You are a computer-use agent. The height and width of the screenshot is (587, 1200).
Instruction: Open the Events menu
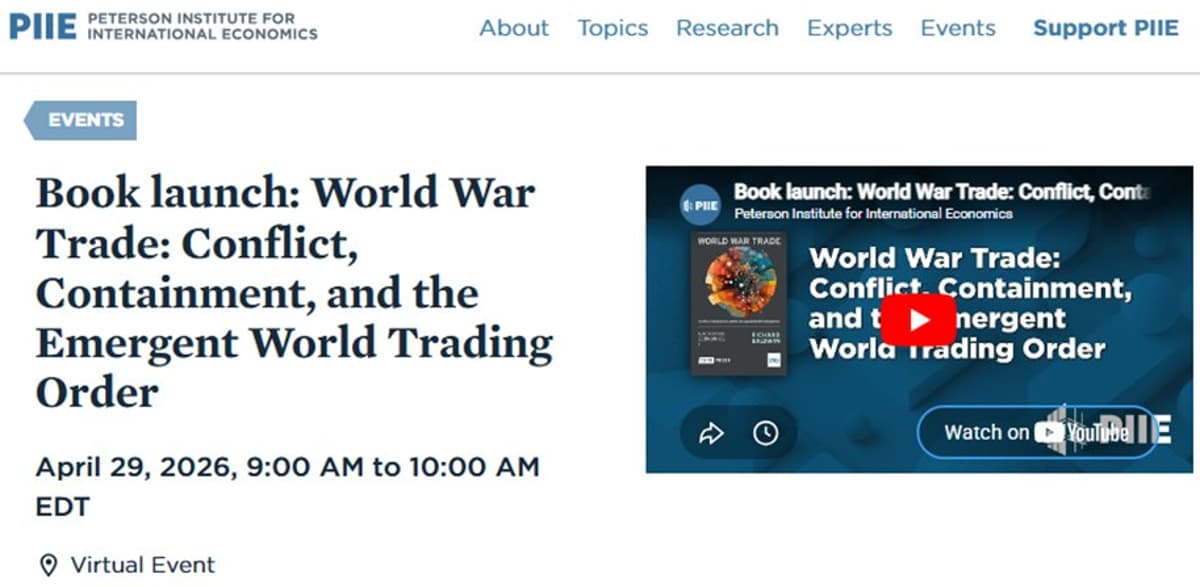(958, 28)
